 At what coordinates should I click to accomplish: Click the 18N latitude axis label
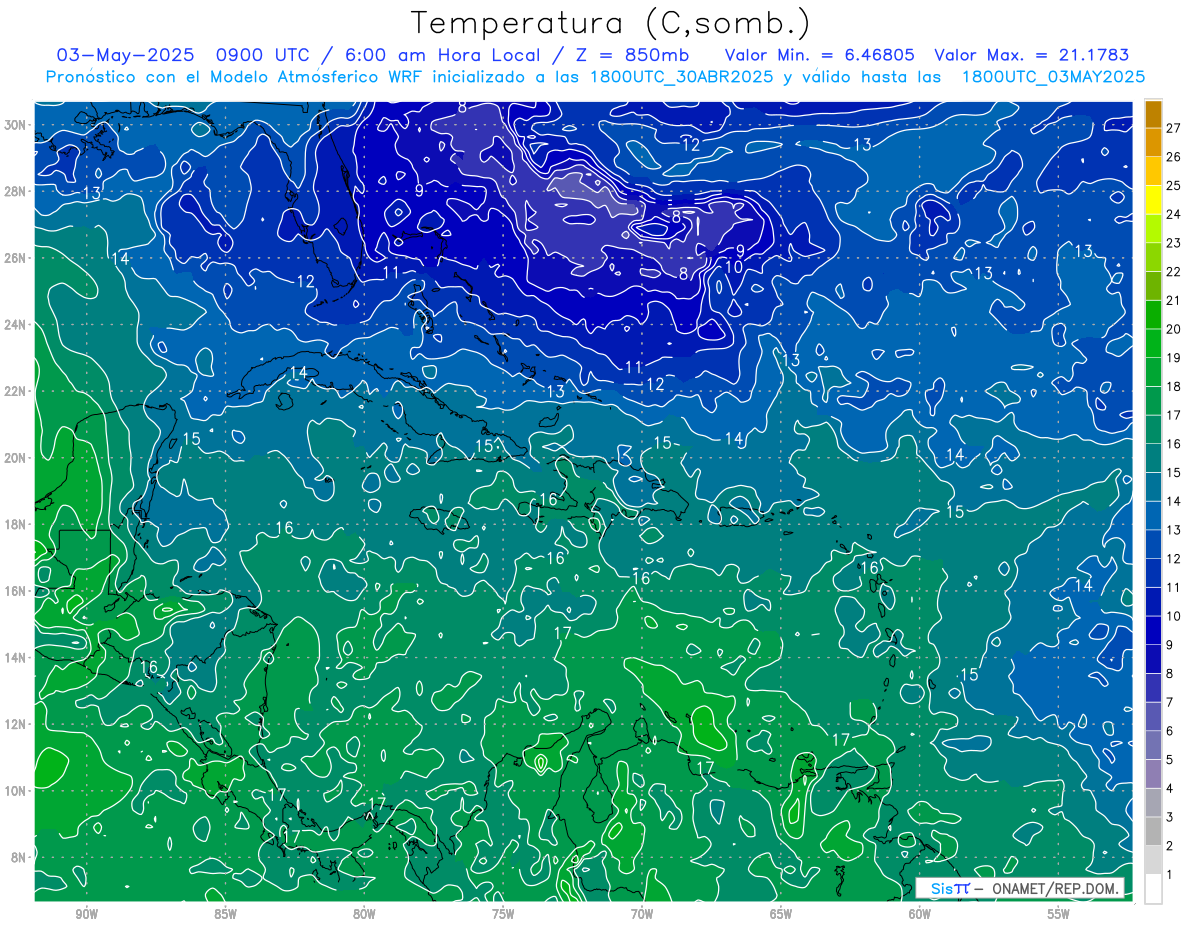(16, 524)
